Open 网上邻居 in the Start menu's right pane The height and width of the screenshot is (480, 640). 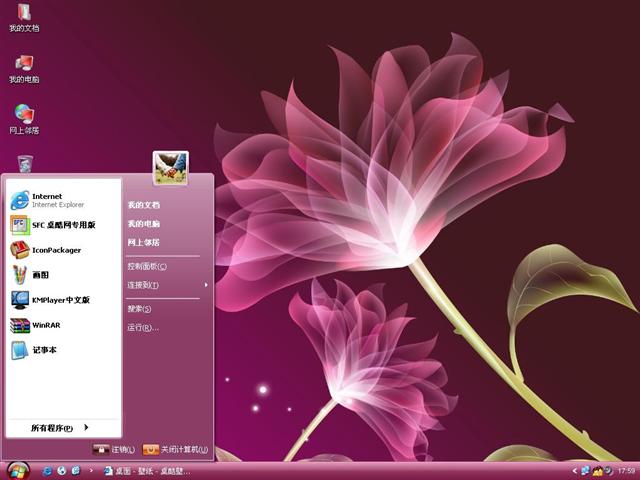[144, 242]
